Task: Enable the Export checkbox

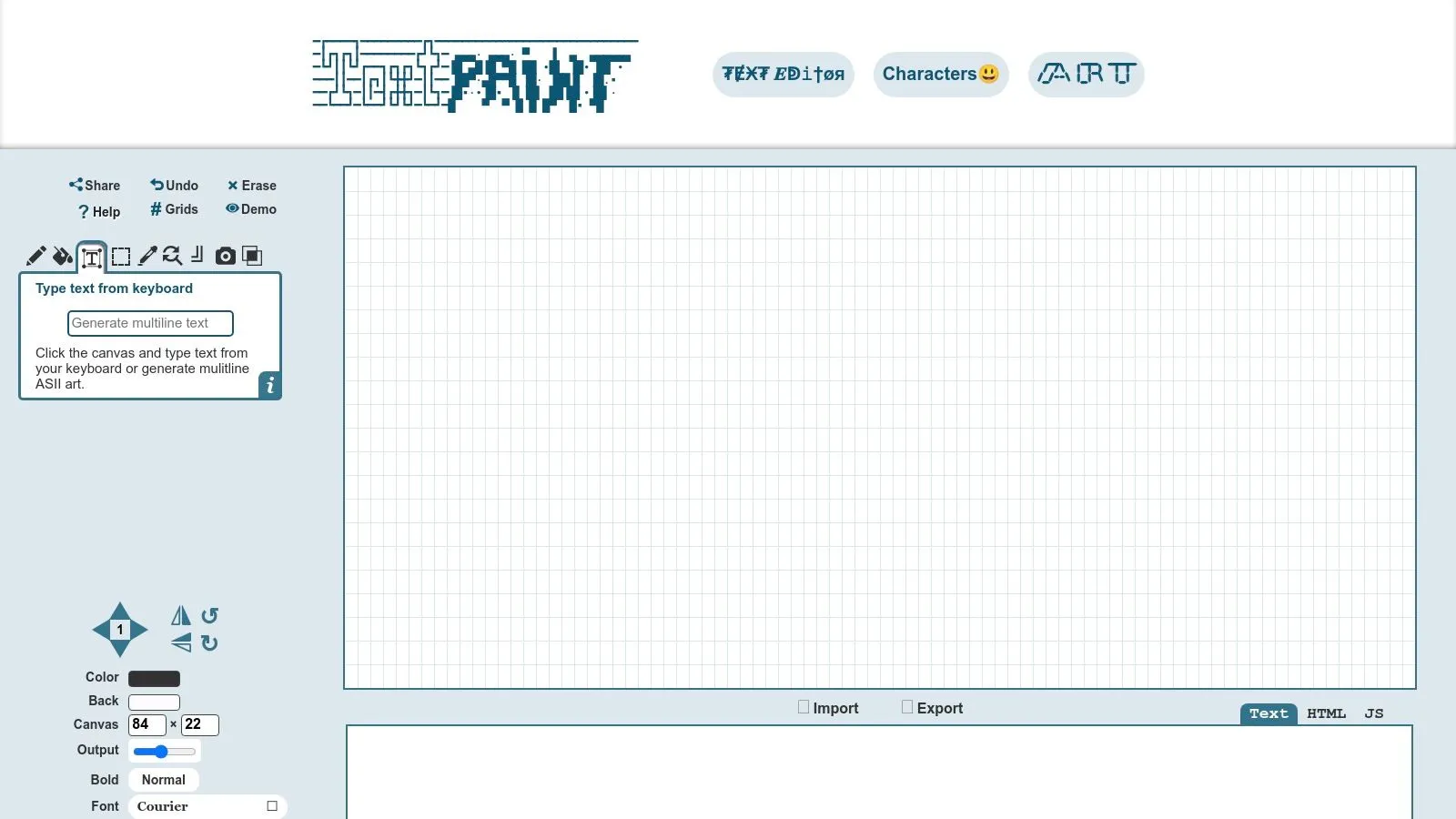Action: [907, 706]
